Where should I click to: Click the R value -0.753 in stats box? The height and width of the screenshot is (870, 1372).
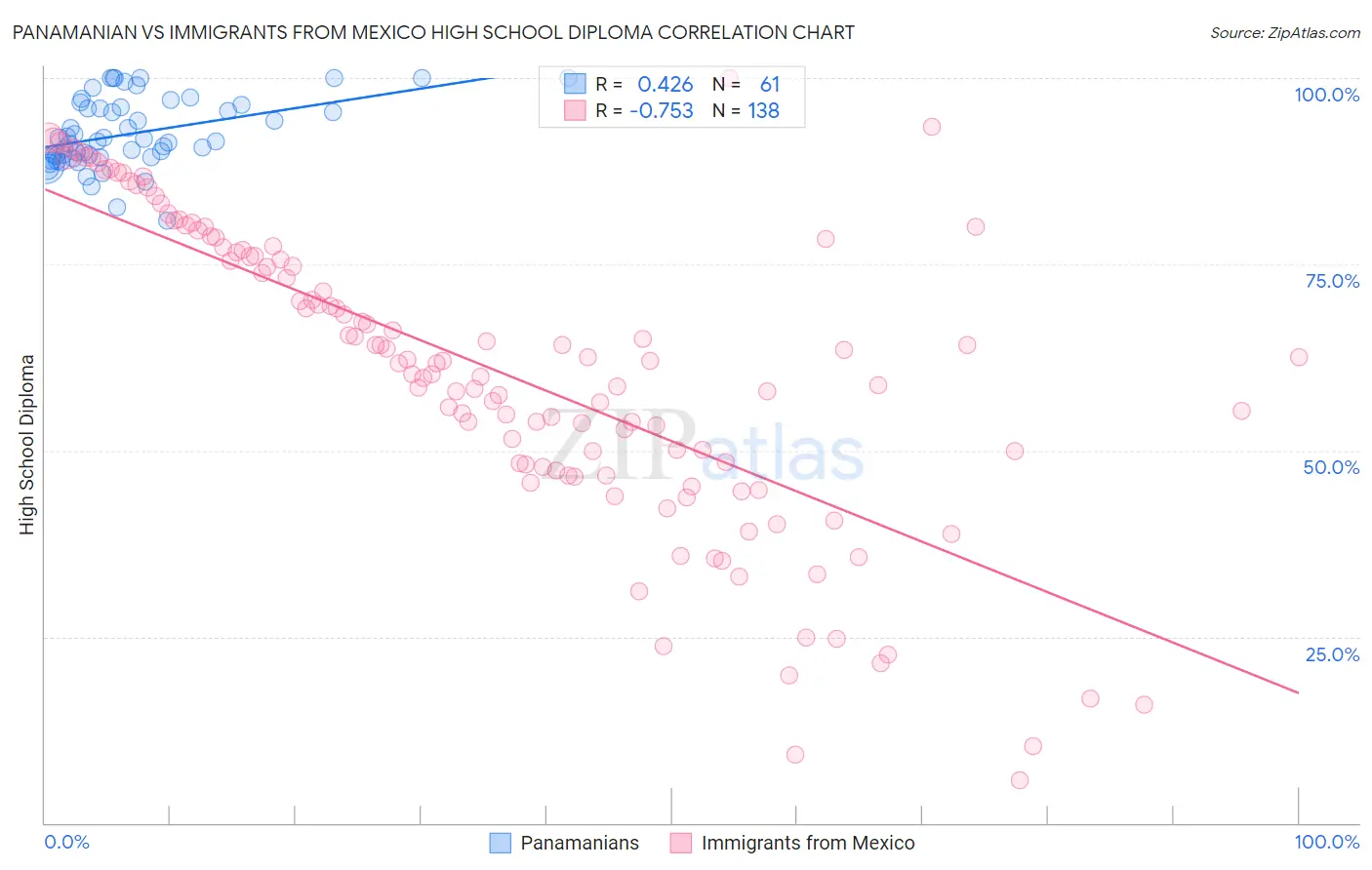[x=662, y=110]
